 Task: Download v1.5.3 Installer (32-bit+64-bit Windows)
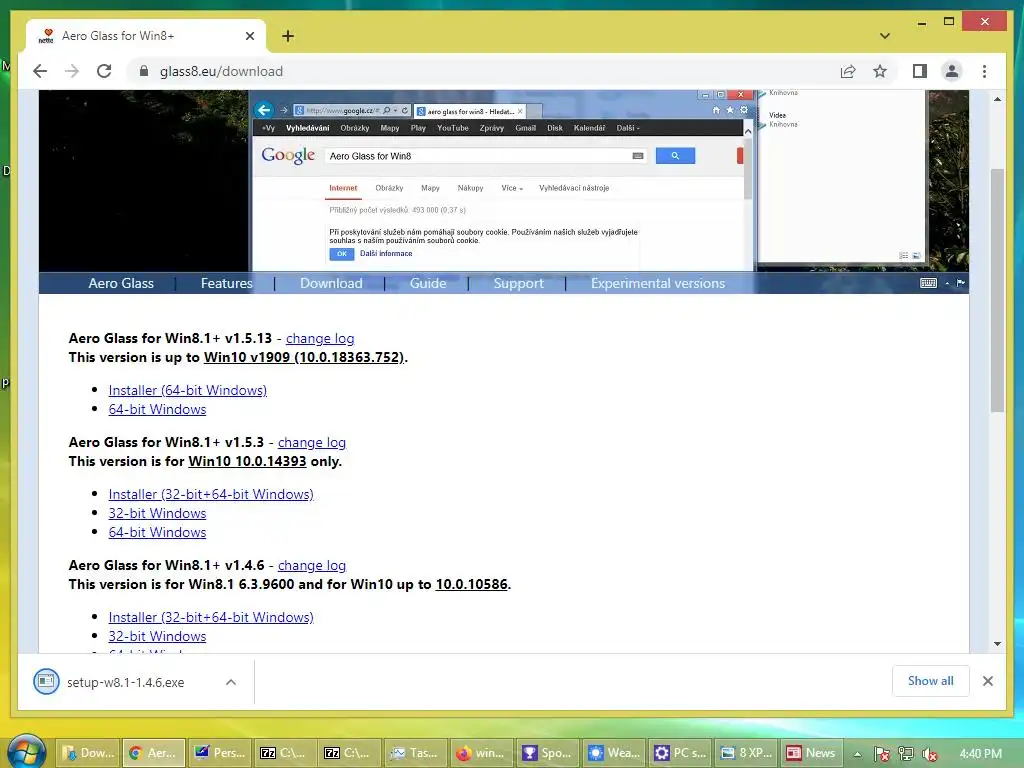pos(211,494)
